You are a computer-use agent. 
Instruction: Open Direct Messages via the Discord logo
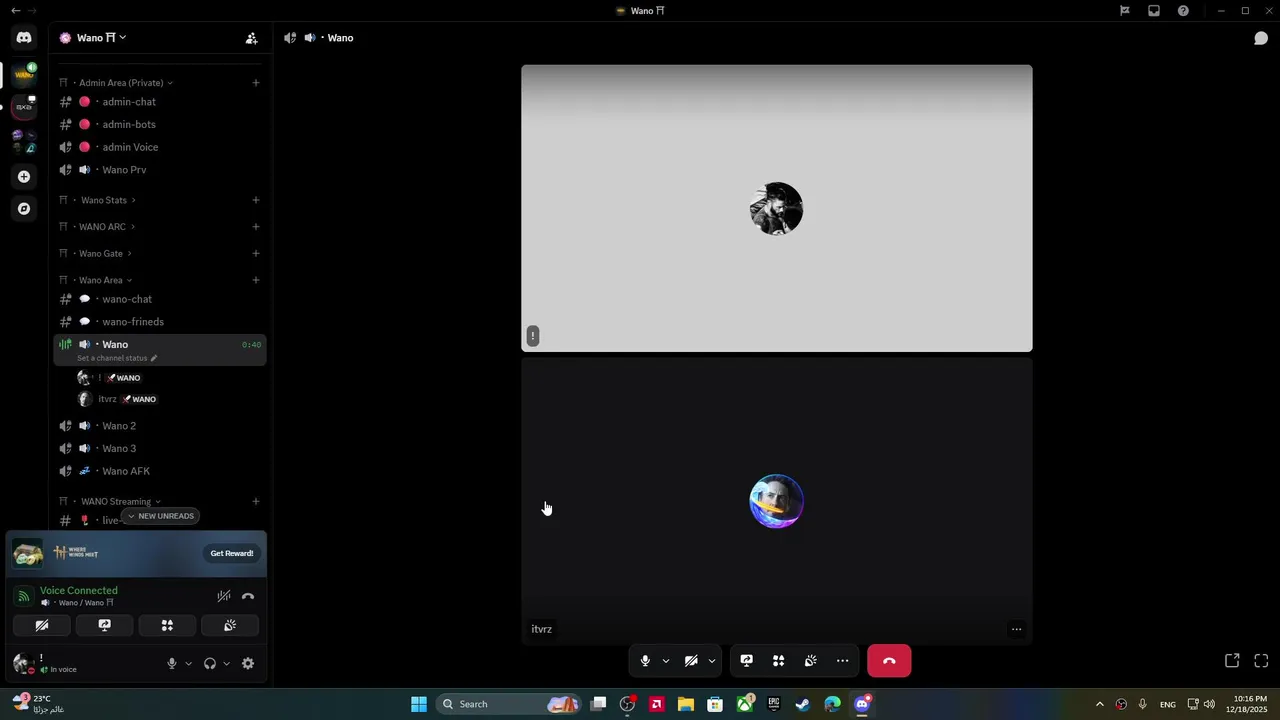click(24, 38)
